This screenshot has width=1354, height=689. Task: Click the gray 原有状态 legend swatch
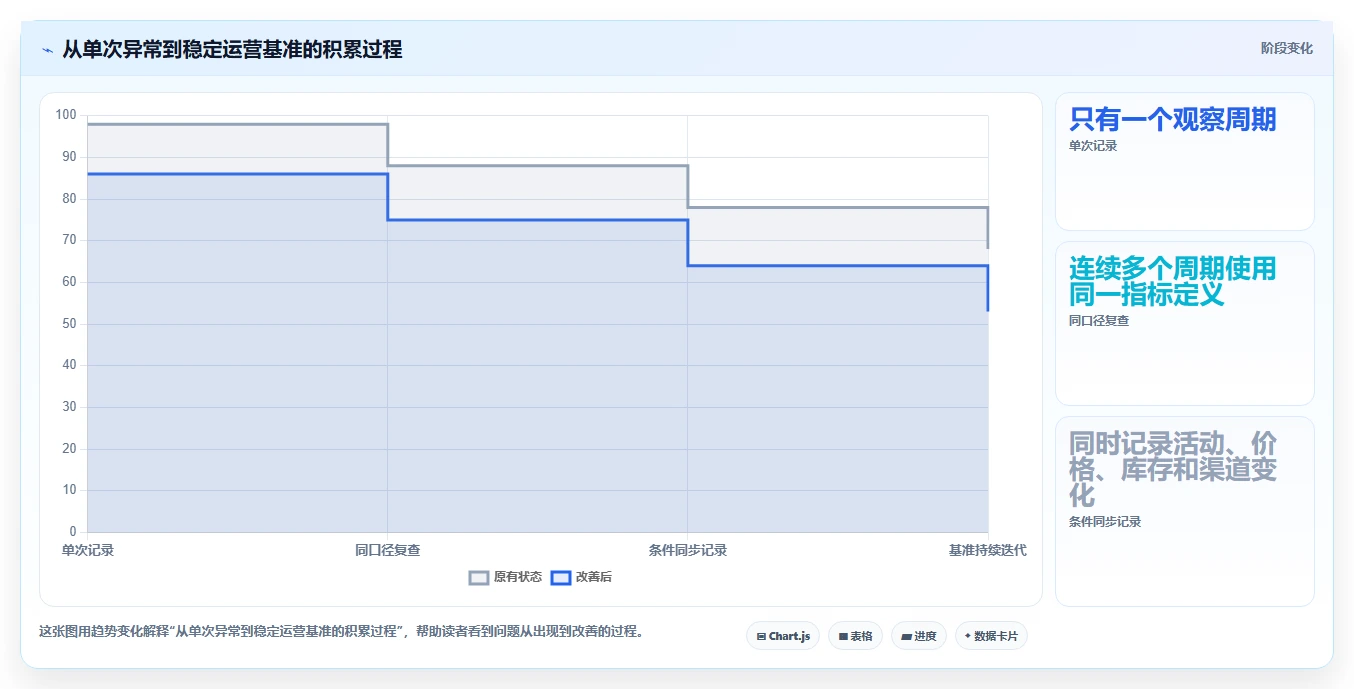tap(479, 577)
